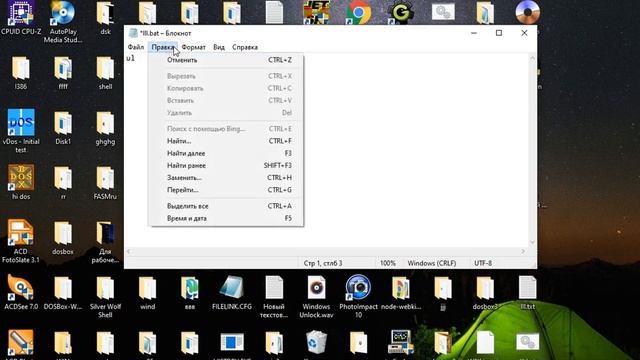Open the ghghg folder
The height and width of the screenshot is (360, 640).
pyautogui.click(x=105, y=128)
